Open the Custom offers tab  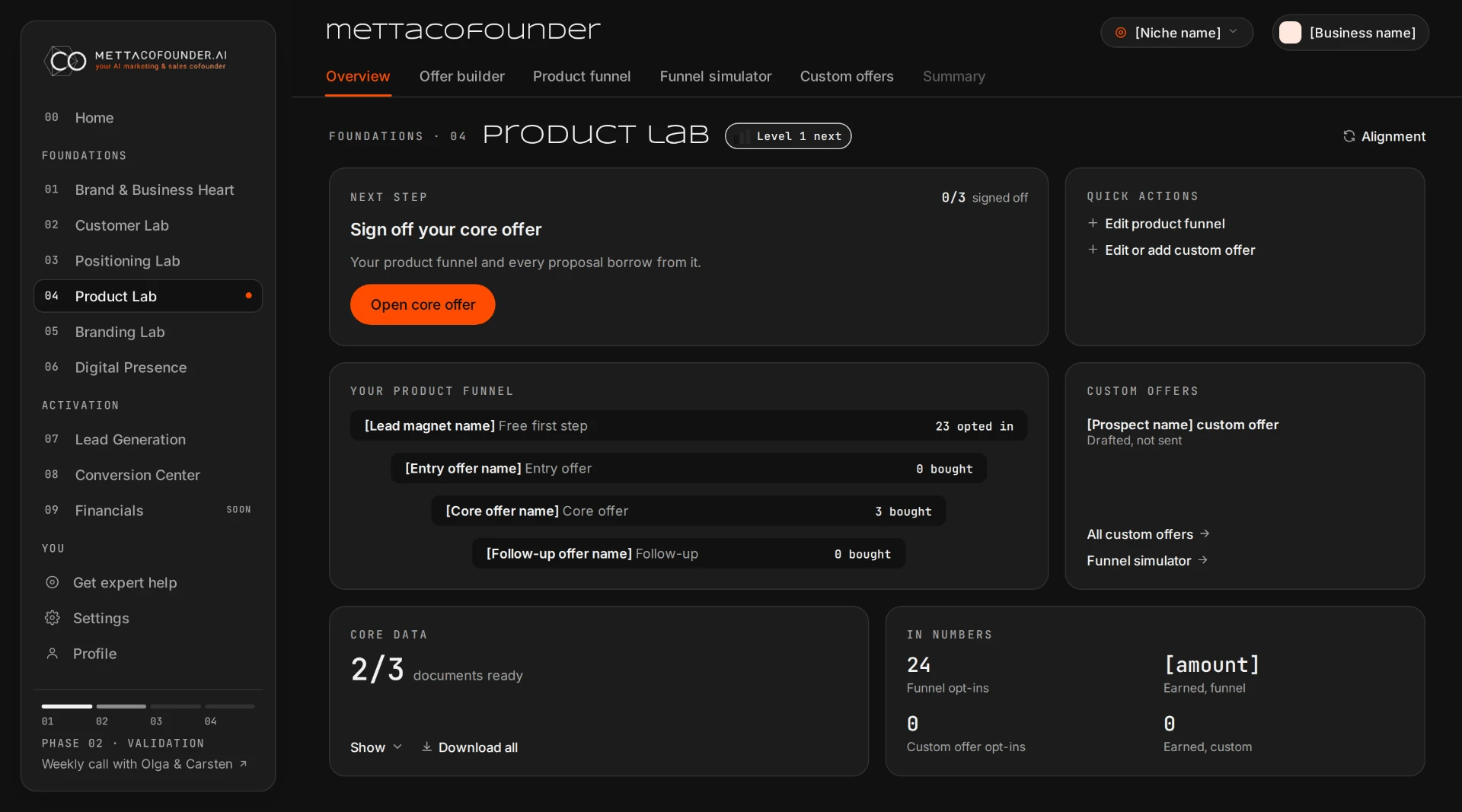point(847,76)
